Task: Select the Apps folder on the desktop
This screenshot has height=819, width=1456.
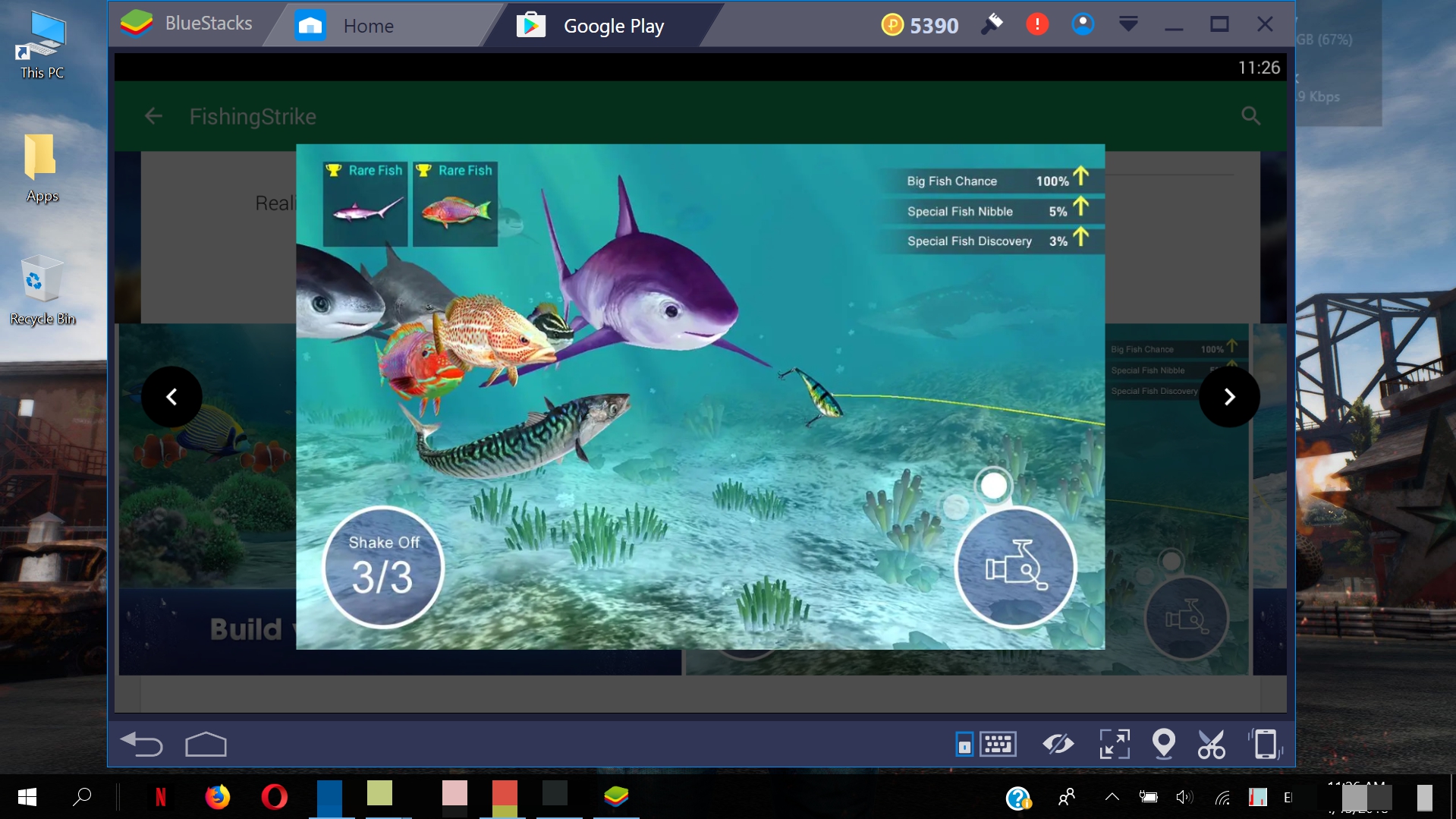Action: [x=42, y=169]
